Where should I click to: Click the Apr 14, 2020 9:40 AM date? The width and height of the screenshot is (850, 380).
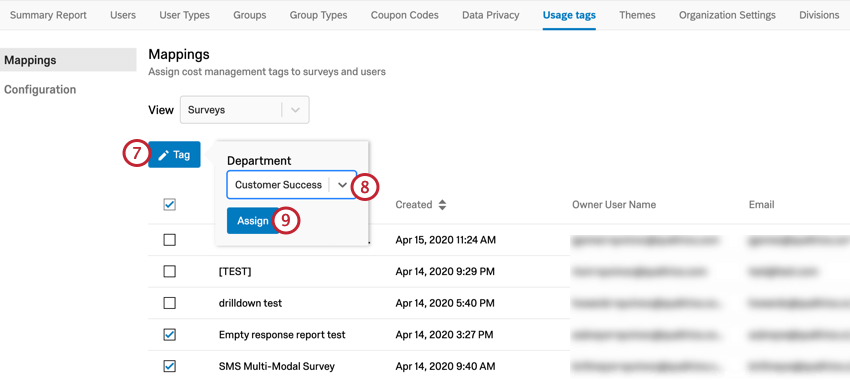pos(445,366)
